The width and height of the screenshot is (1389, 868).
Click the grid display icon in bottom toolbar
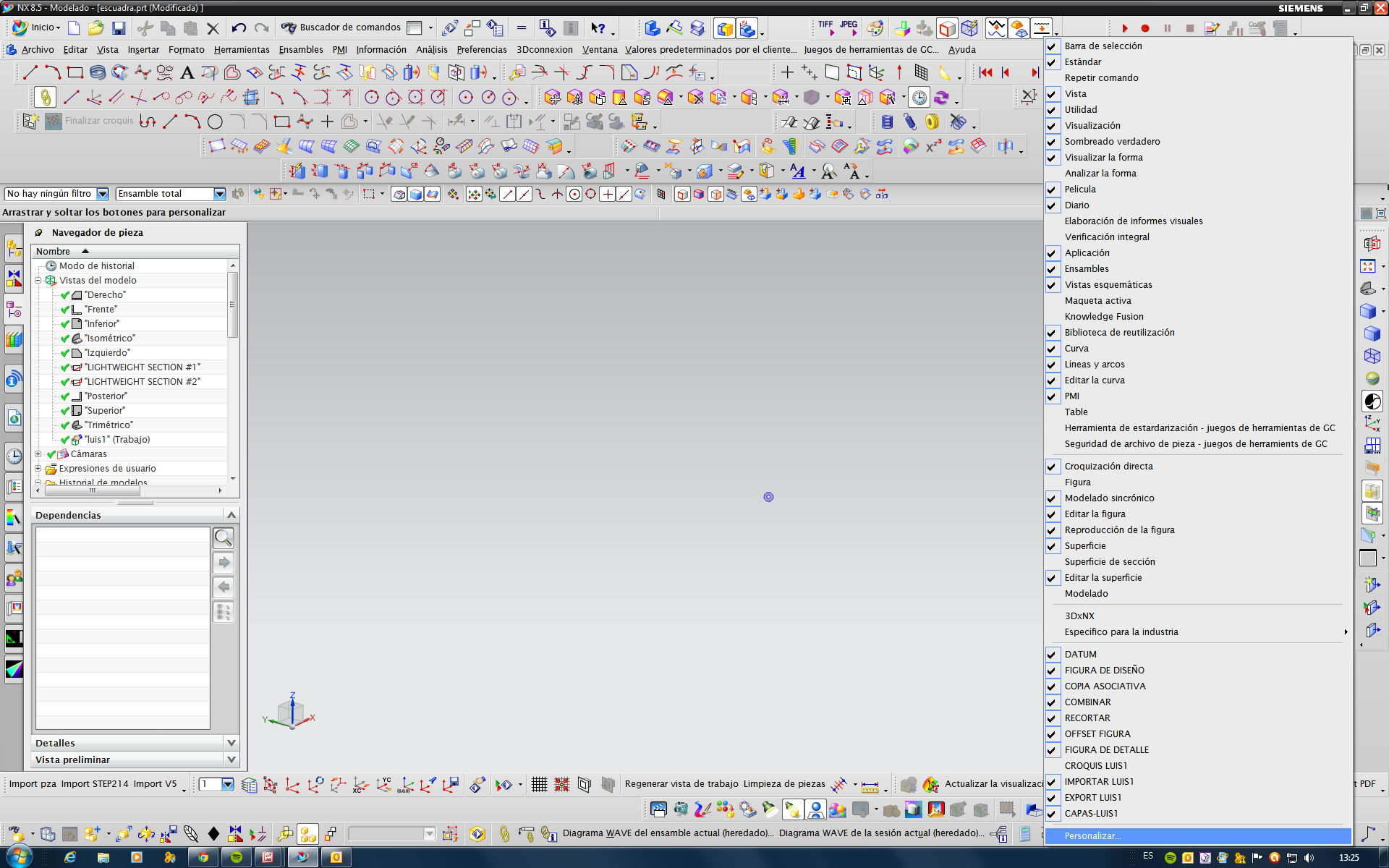(539, 784)
